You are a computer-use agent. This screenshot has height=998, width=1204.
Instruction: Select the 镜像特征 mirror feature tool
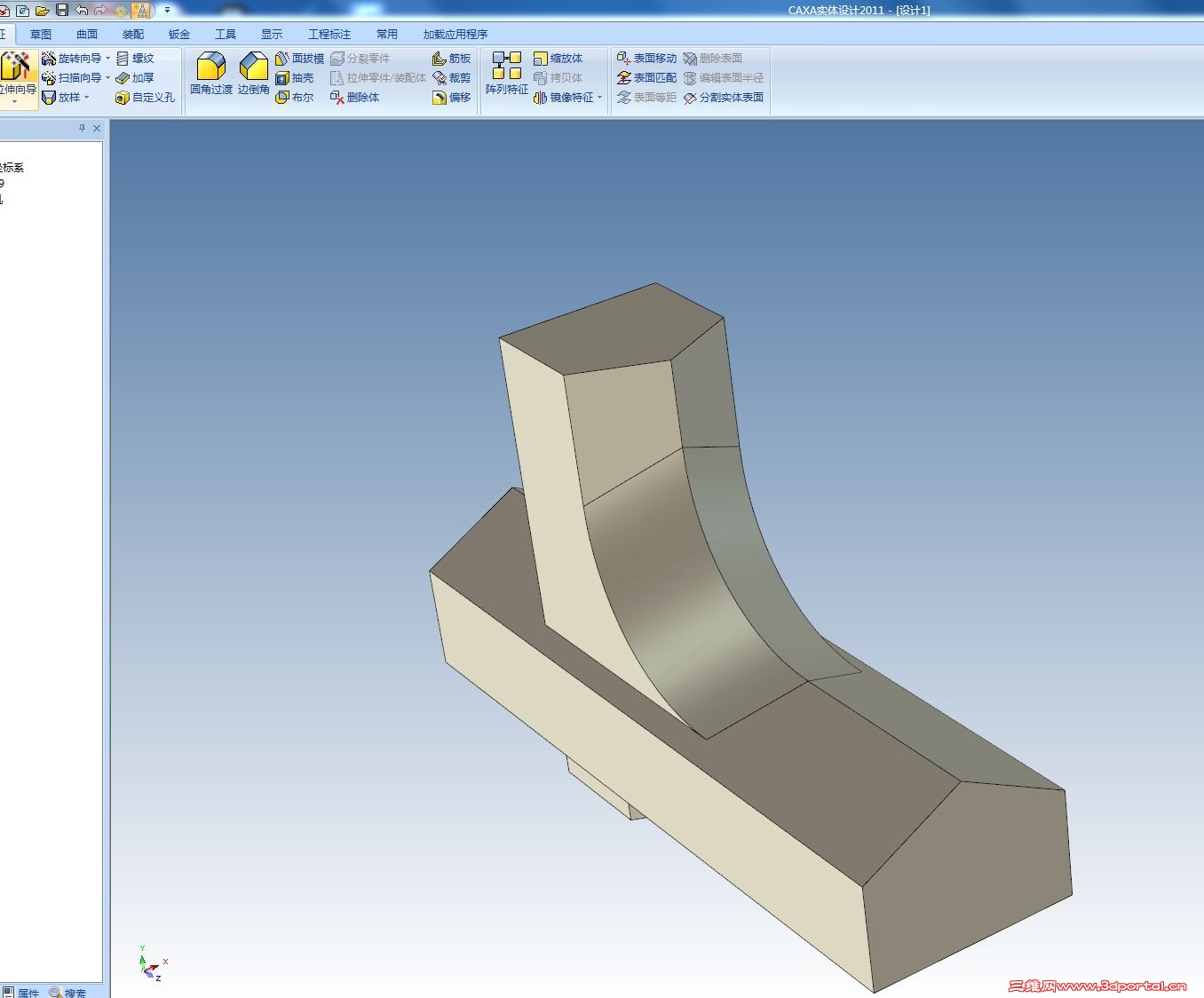pyautogui.click(x=564, y=98)
